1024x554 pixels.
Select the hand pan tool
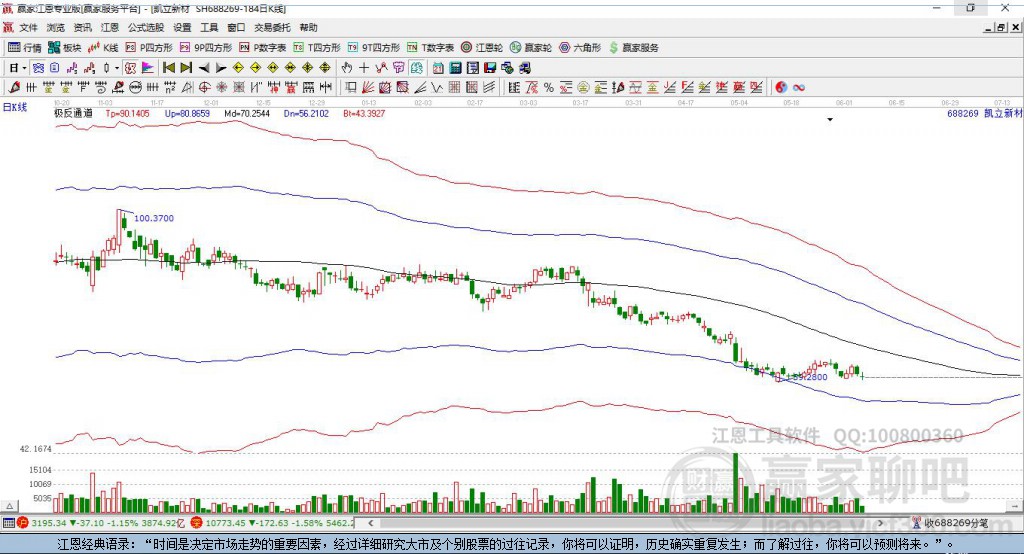tap(347, 68)
